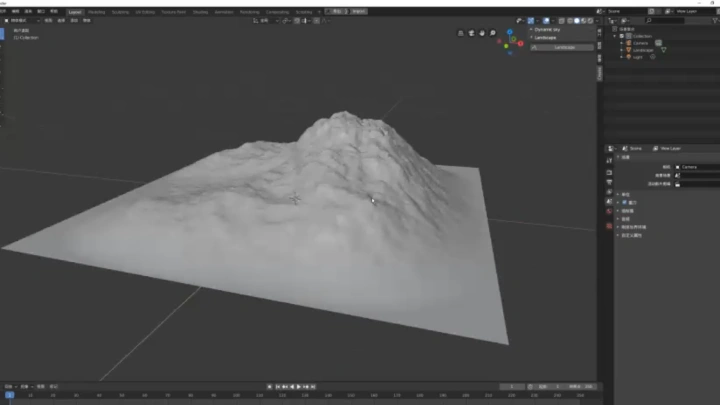720x405 pixels.
Task: Collapse the Collection in outliner
Action: 615,36
